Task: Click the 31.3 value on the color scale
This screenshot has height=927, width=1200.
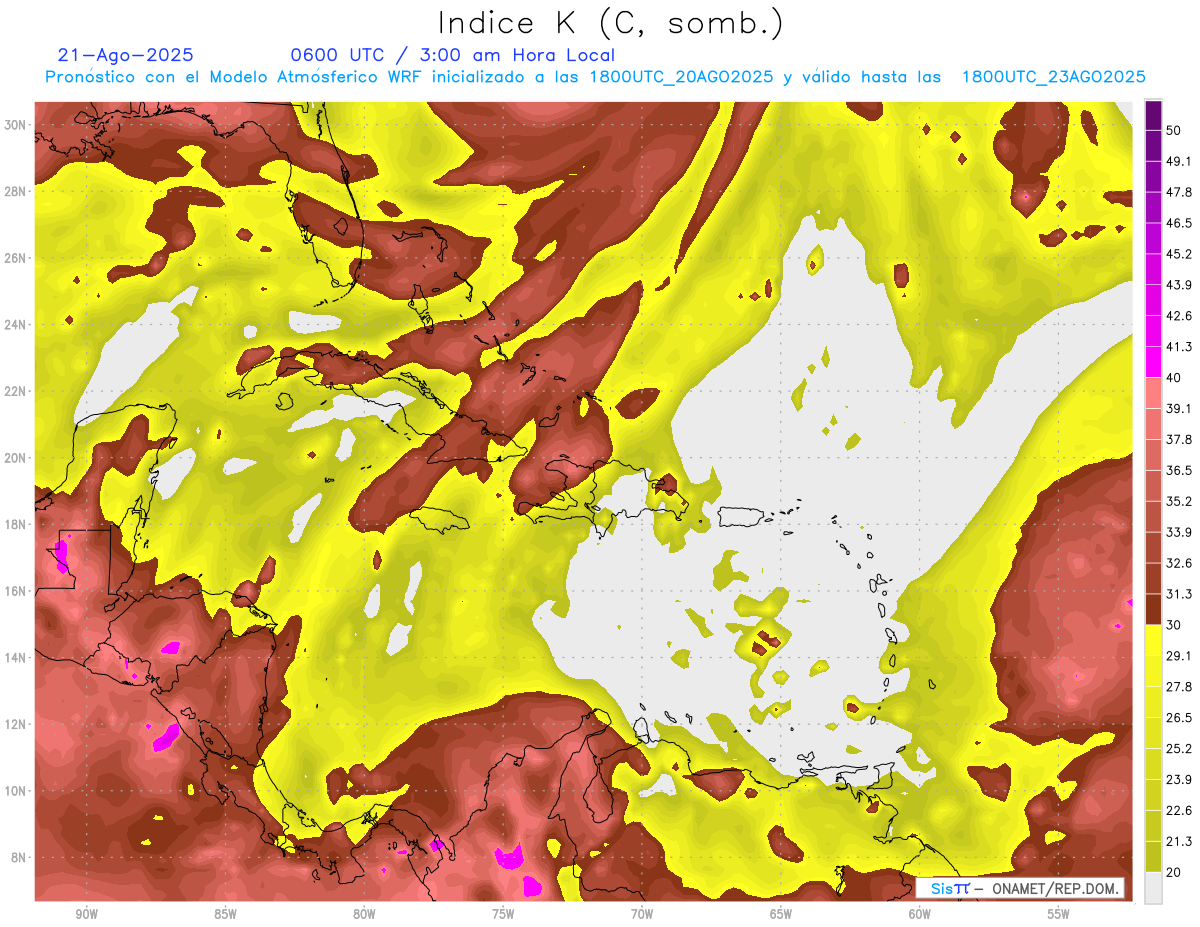Action: (1178, 594)
